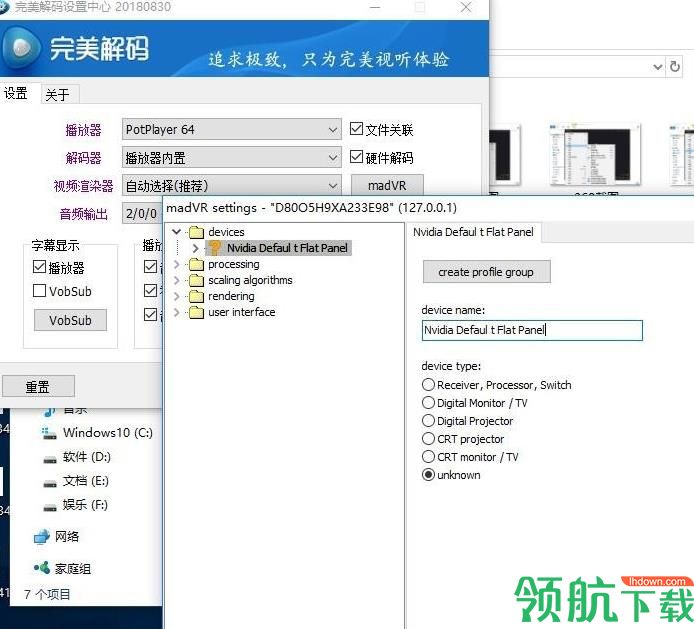Open the 视频渲染器 自动选择 dropdown
694x629 pixels.
tap(231, 186)
